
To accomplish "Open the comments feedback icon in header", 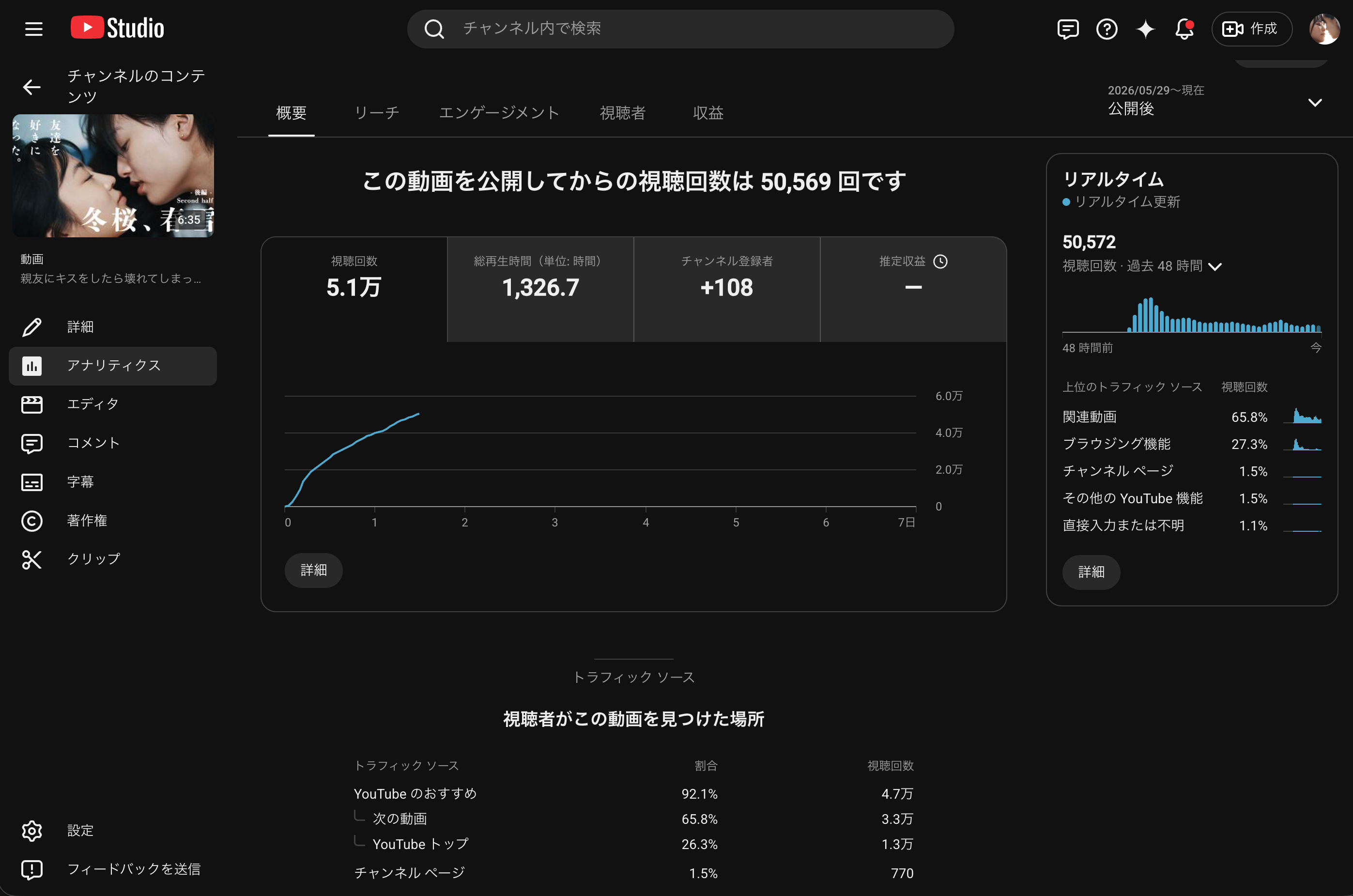I will [x=1068, y=29].
